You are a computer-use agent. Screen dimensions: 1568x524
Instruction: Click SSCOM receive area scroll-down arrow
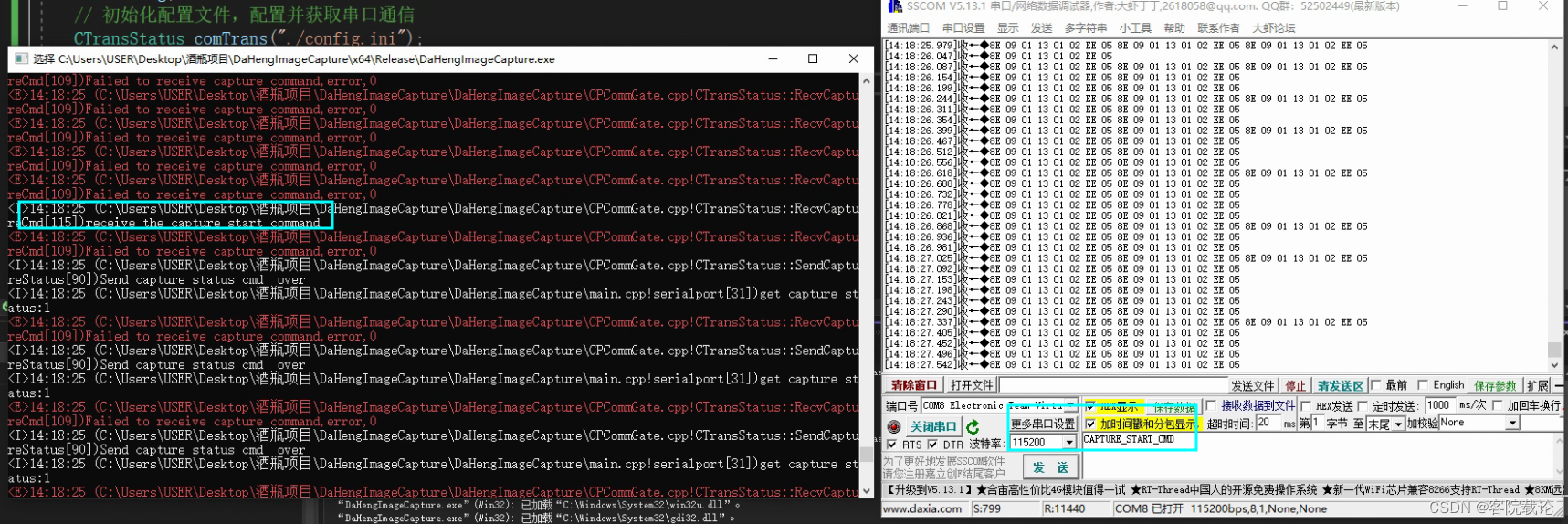click(x=1554, y=363)
